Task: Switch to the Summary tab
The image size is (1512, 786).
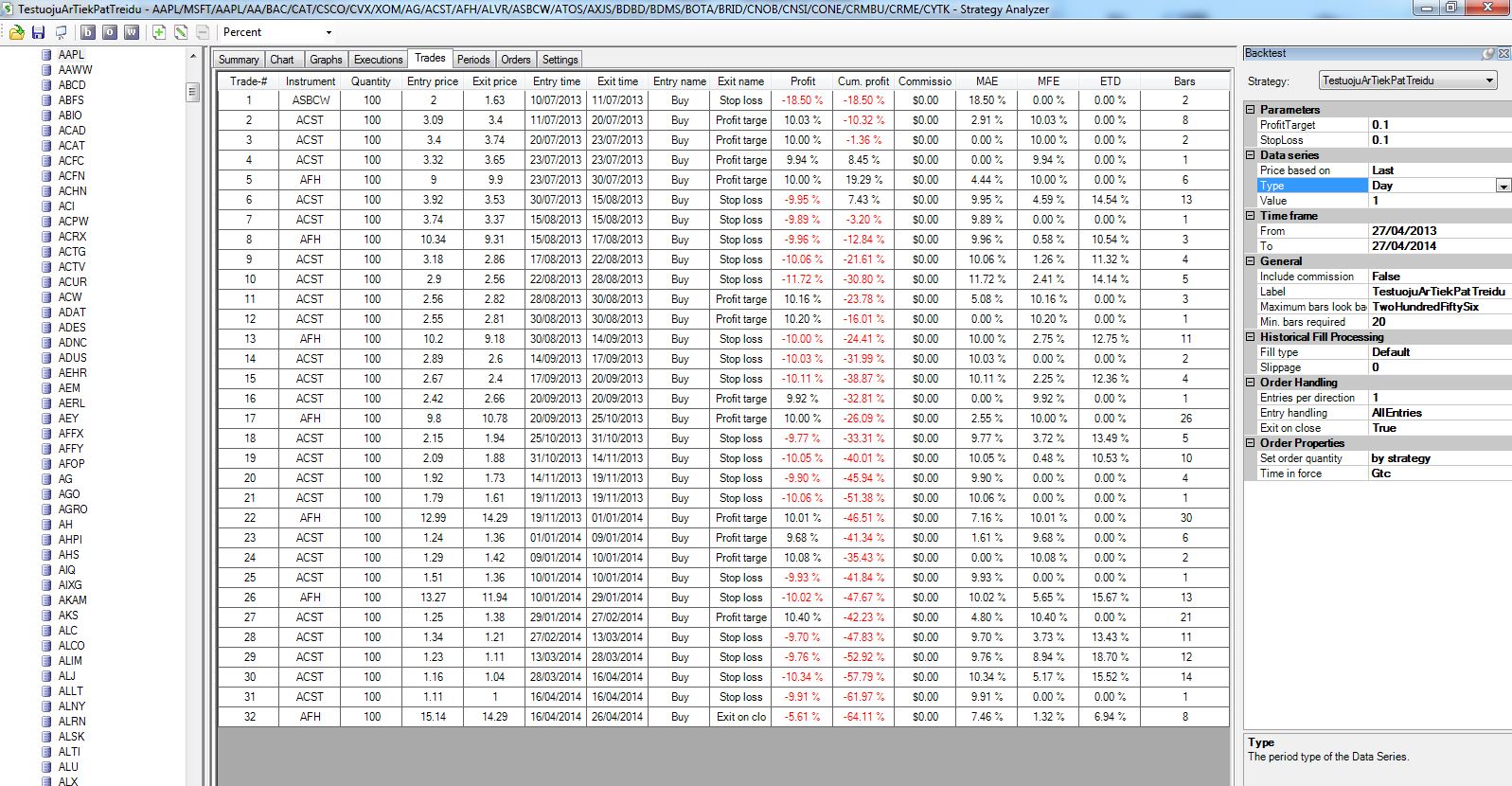Action: [239, 60]
